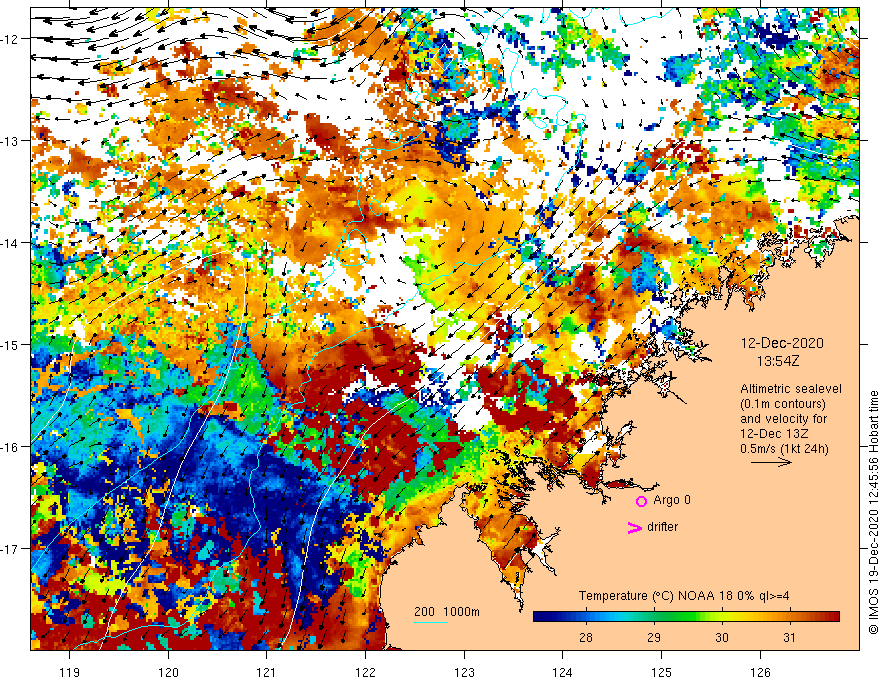Click longitude label 126 on bottom axis

(760, 672)
